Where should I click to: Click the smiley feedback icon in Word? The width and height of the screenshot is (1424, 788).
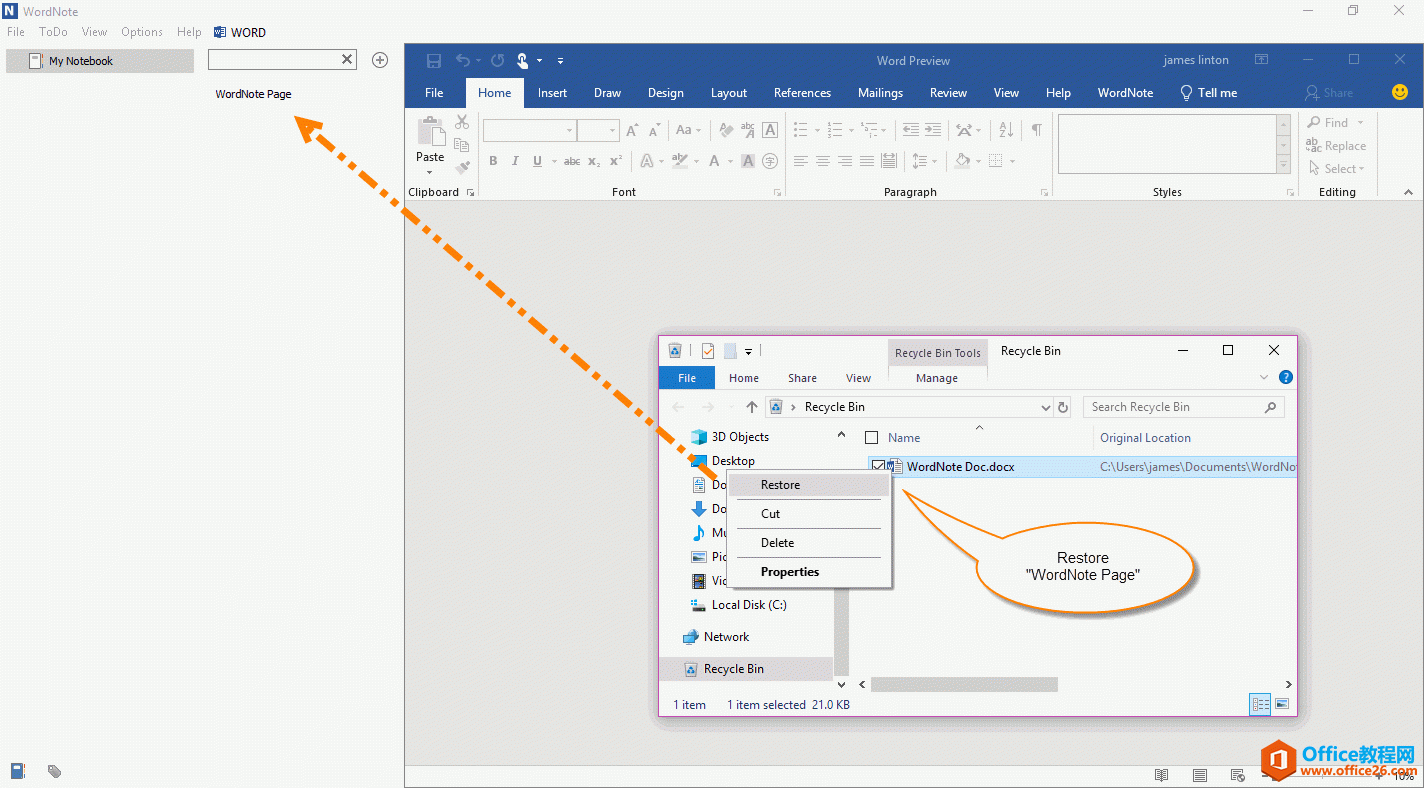(1400, 92)
